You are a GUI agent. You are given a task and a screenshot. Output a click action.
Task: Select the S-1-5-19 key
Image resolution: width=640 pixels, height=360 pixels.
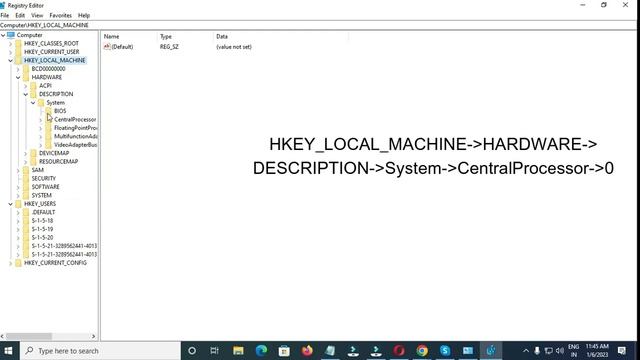42,229
